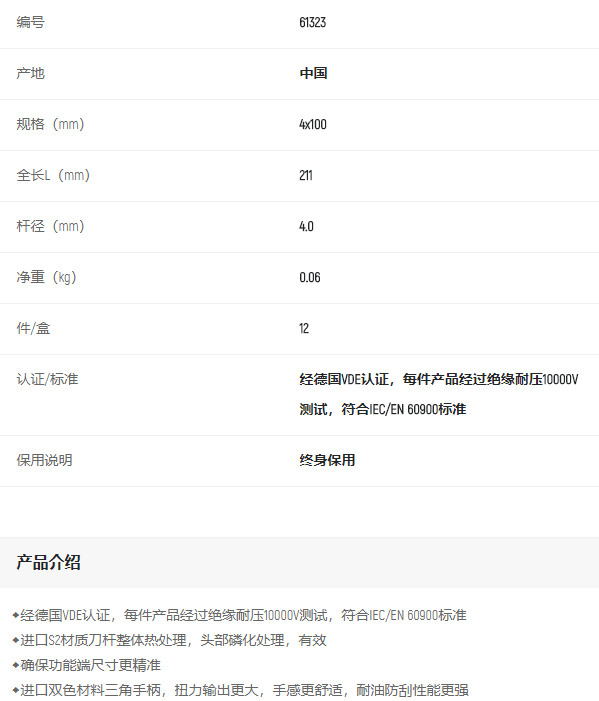Select the net weight value 0.06

[x=310, y=277]
